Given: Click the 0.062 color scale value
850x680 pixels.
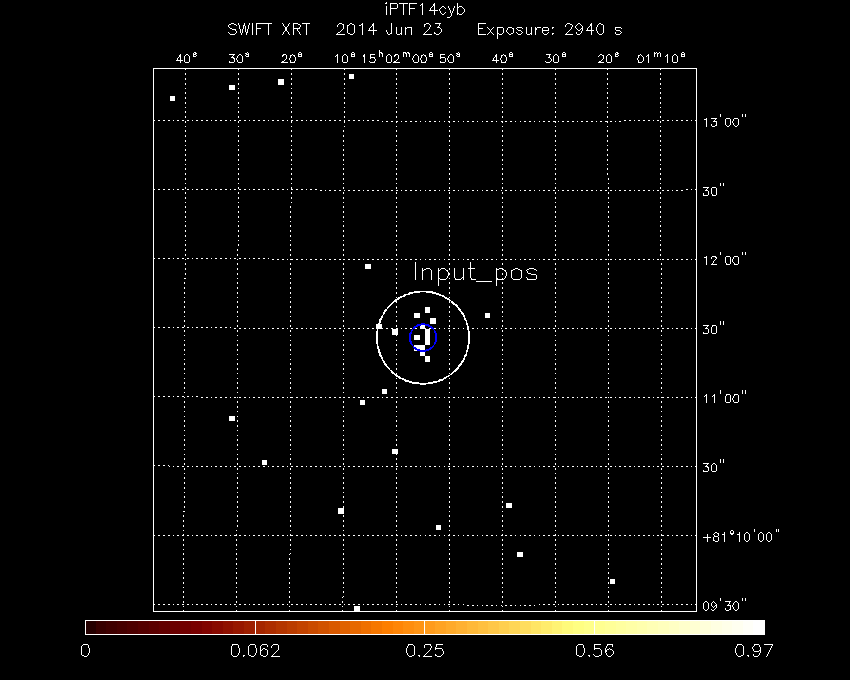Looking at the screenshot, I should click(x=255, y=652).
